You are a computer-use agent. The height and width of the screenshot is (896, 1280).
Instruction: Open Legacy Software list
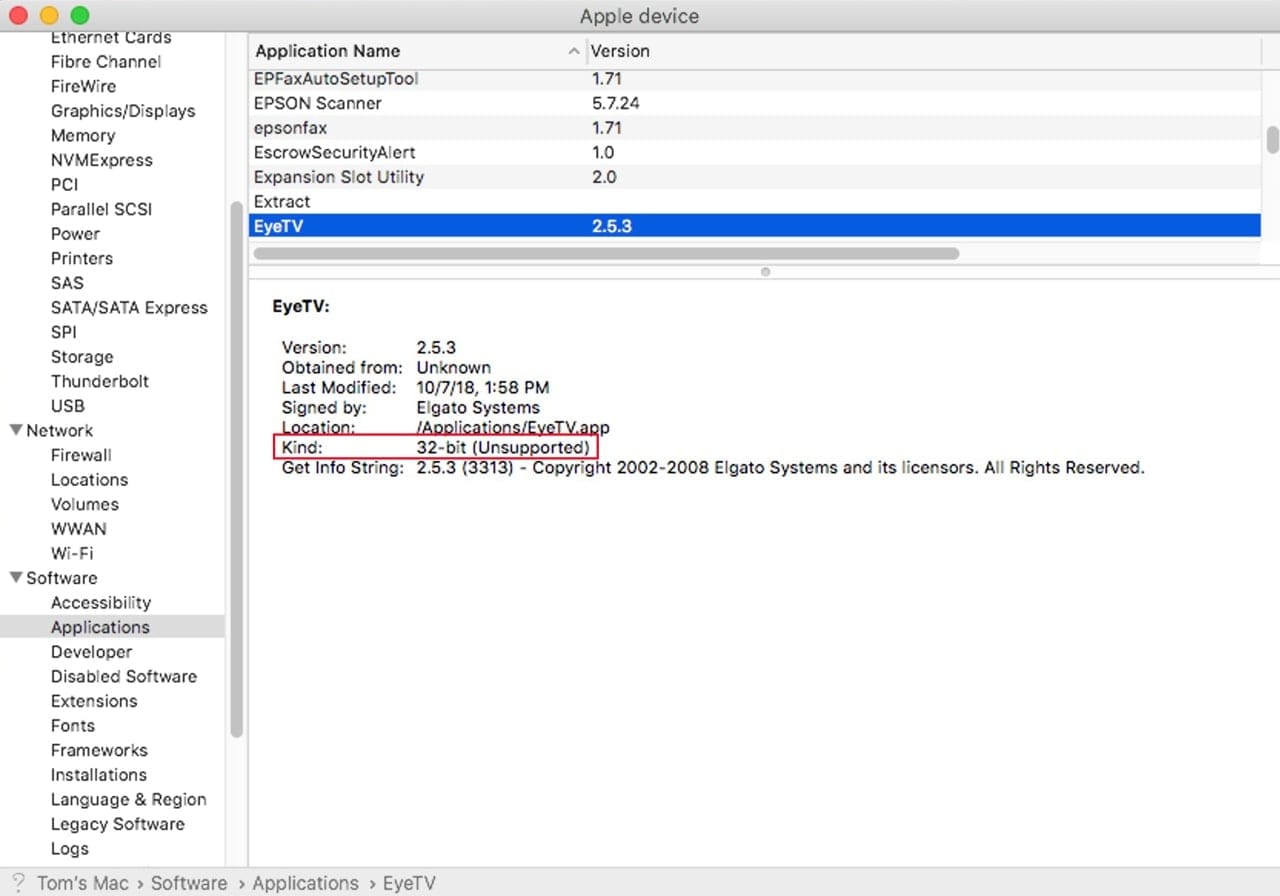tap(117, 824)
